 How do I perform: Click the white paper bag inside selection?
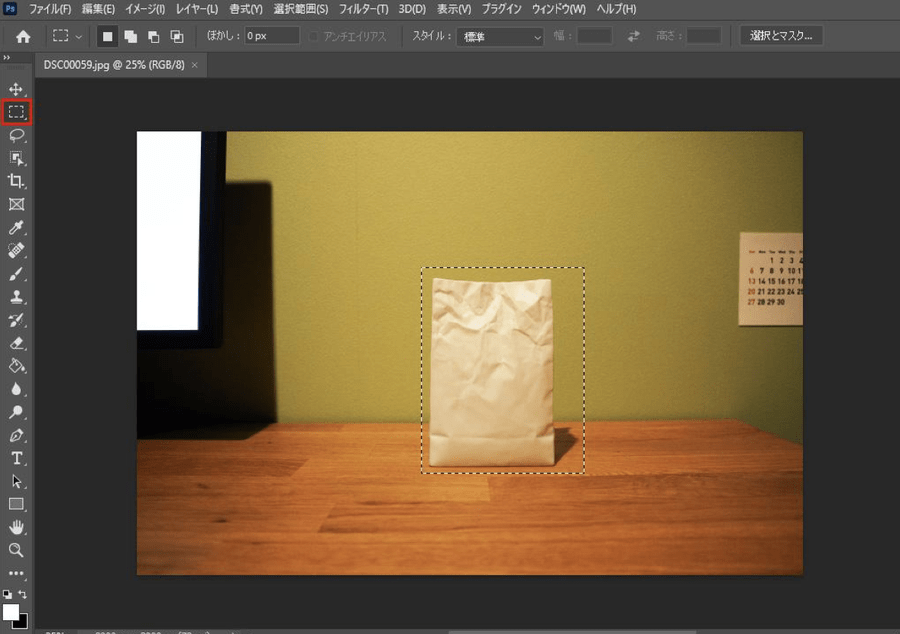point(492,372)
